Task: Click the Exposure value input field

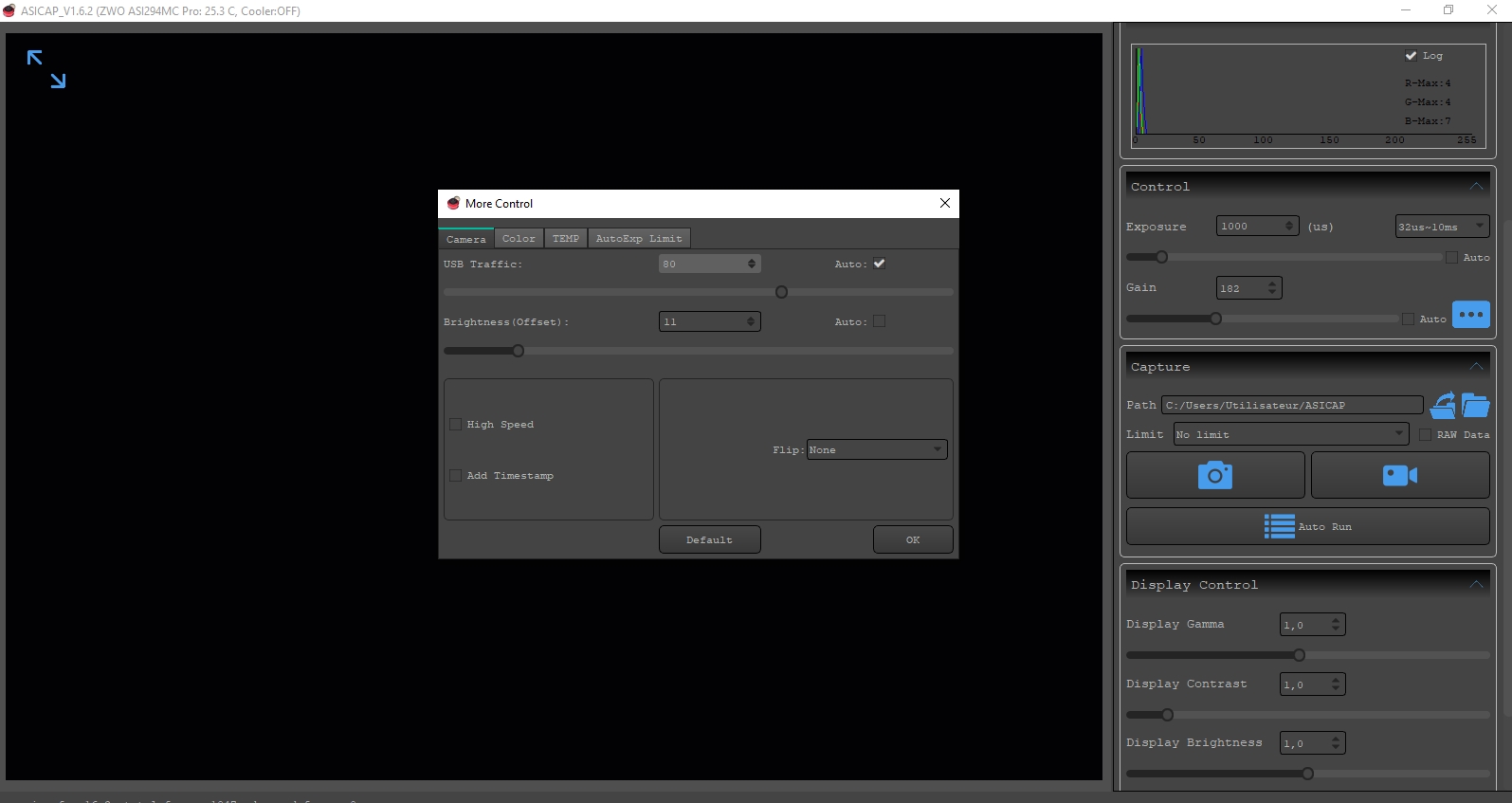Action: [1257, 226]
